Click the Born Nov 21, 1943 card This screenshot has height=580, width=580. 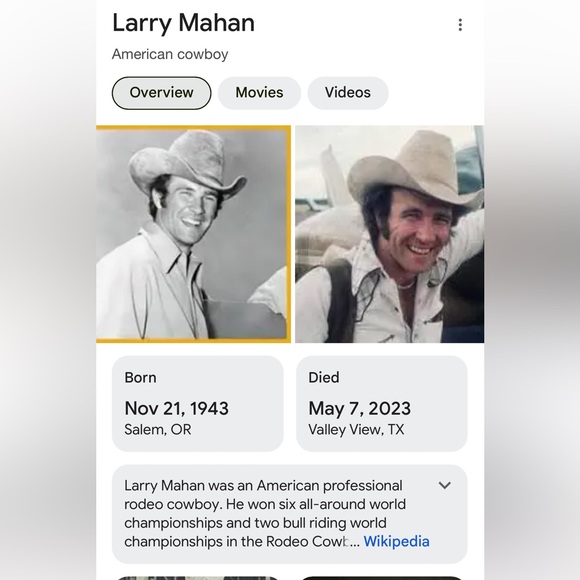pos(198,404)
